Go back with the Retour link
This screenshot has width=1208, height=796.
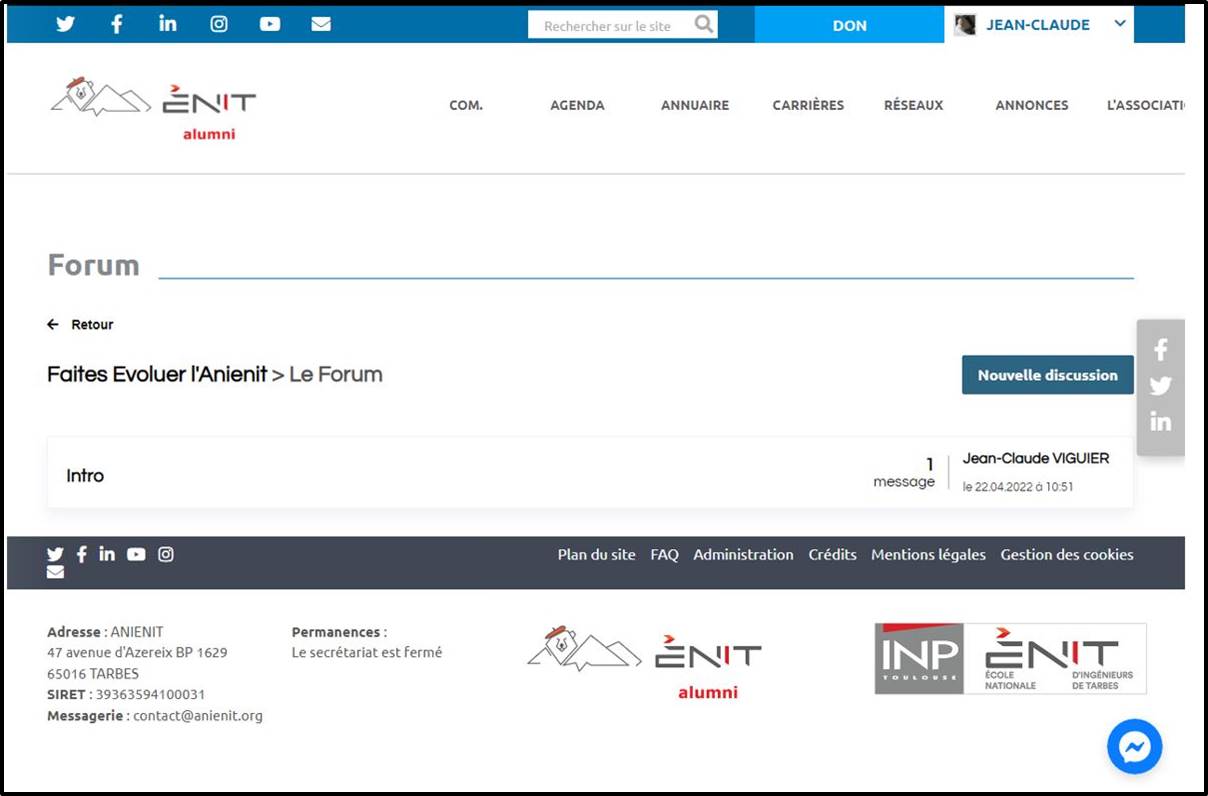[x=81, y=325]
